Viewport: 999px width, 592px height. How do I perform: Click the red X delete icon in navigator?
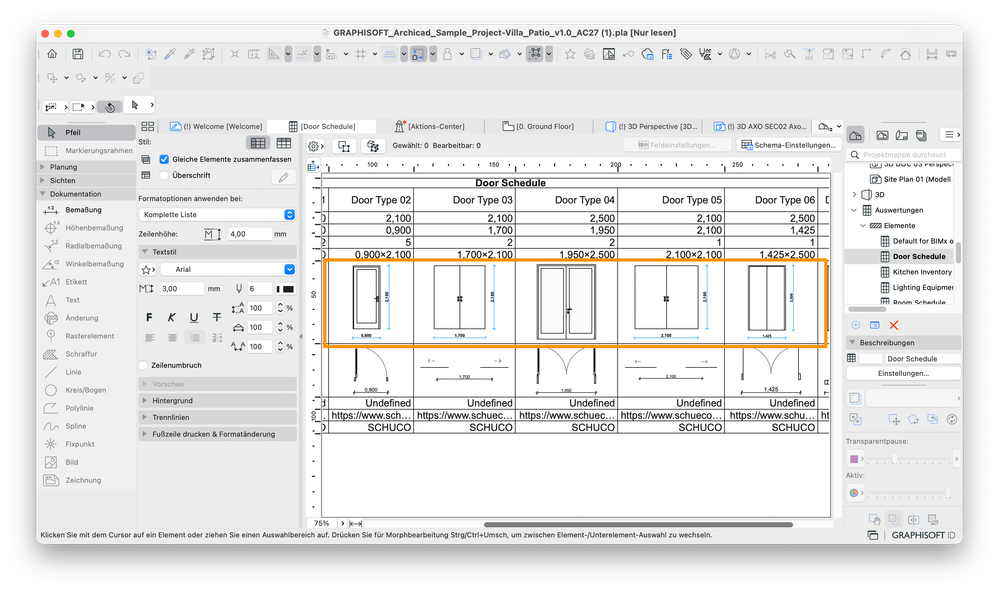tap(894, 325)
